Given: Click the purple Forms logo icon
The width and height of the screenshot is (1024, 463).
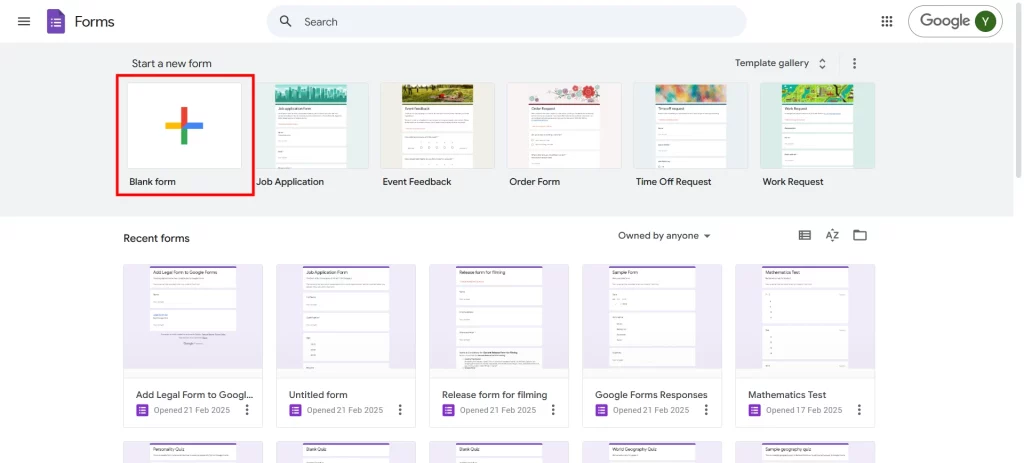Looking at the screenshot, I should click(56, 21).
